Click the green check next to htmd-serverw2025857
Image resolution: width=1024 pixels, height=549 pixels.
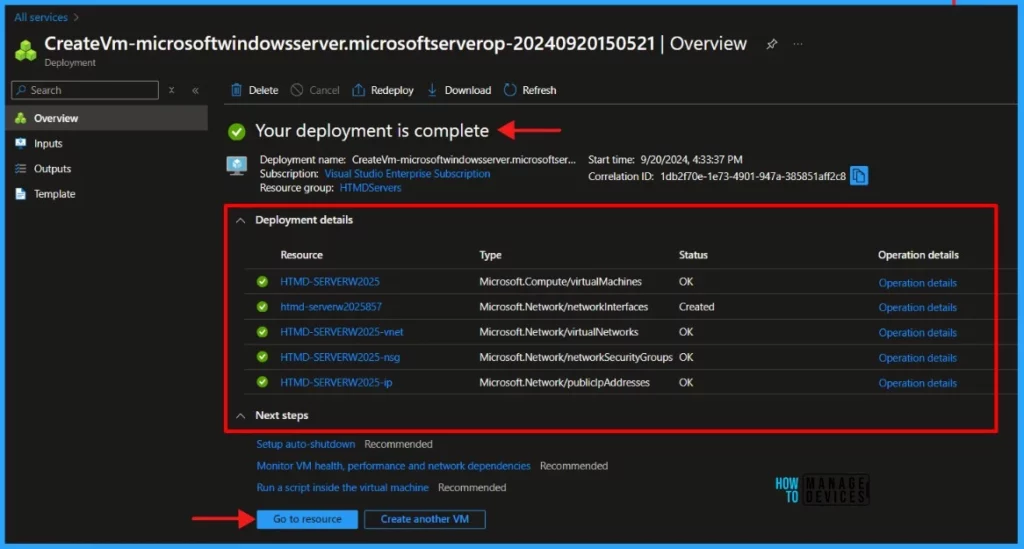click(x=263, y=307)
